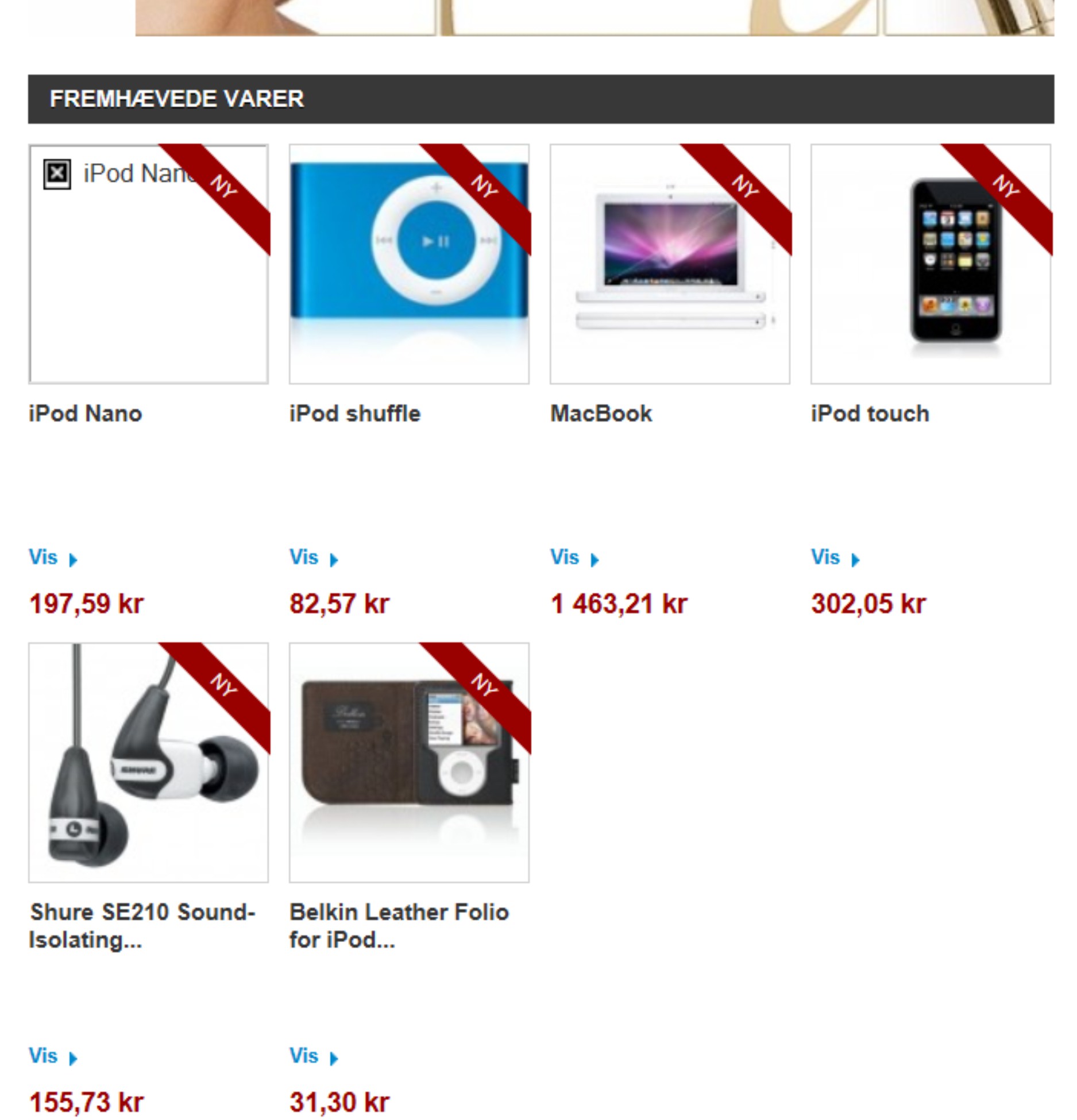1077x1120 pixels.
Task: Click the iPod shuffle product title
Action: point(355,414)
